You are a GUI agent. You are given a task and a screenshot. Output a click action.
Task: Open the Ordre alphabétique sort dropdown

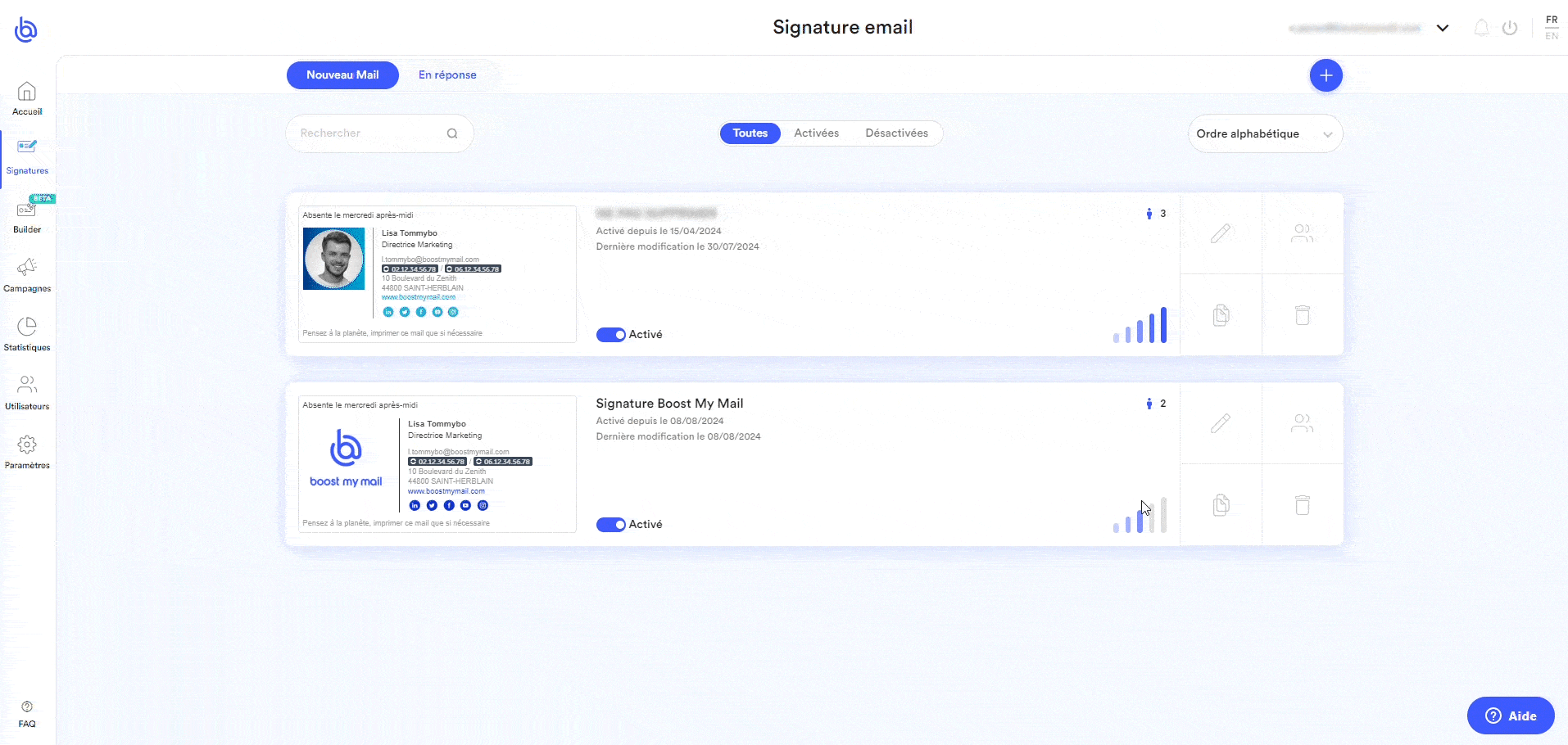[1264, 133]
